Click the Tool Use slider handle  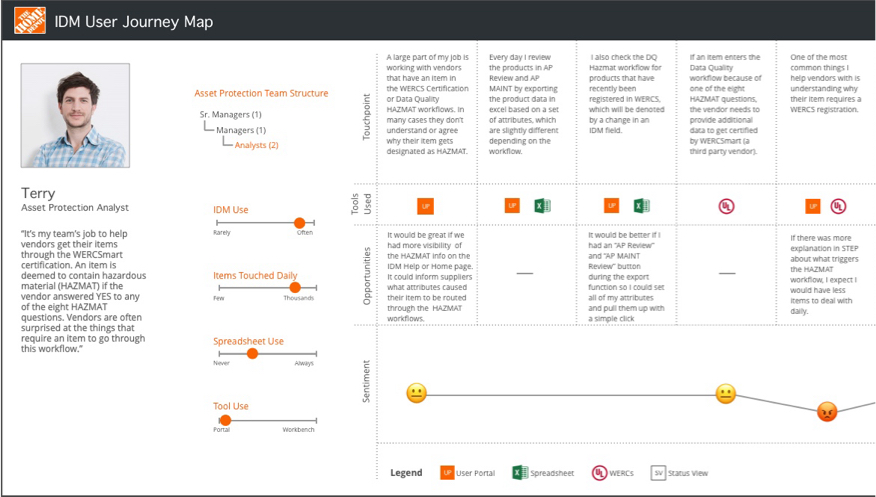[222, 420]
